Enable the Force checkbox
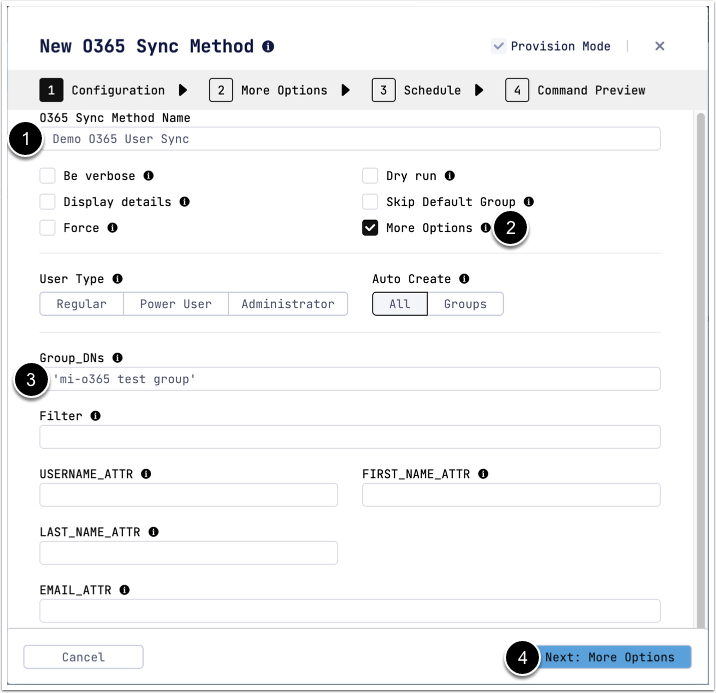This screenshot has width=716, height=693. coord(47,228)
